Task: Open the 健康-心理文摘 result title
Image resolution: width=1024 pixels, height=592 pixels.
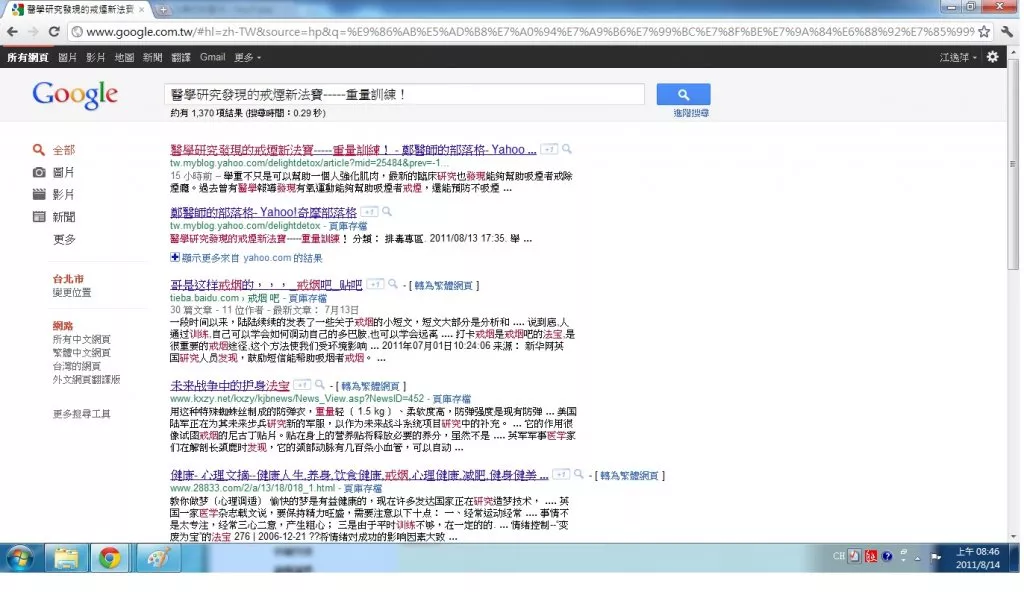Action: pos(359,475)
